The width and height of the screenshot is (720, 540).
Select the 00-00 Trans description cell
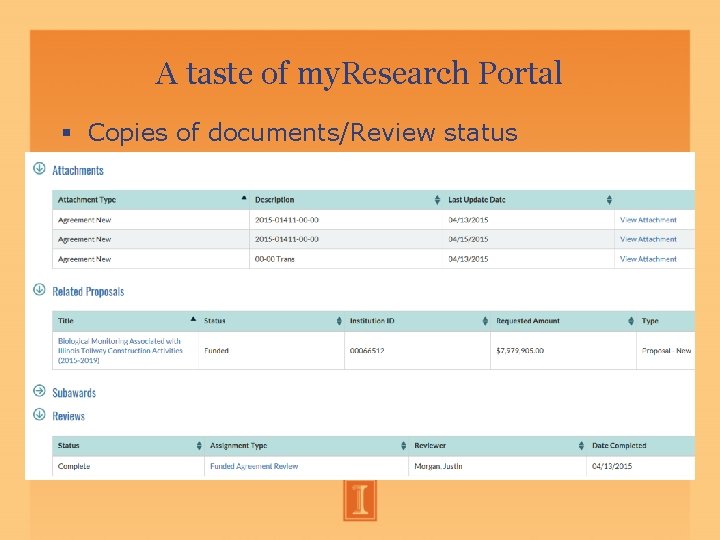(346, 259)
